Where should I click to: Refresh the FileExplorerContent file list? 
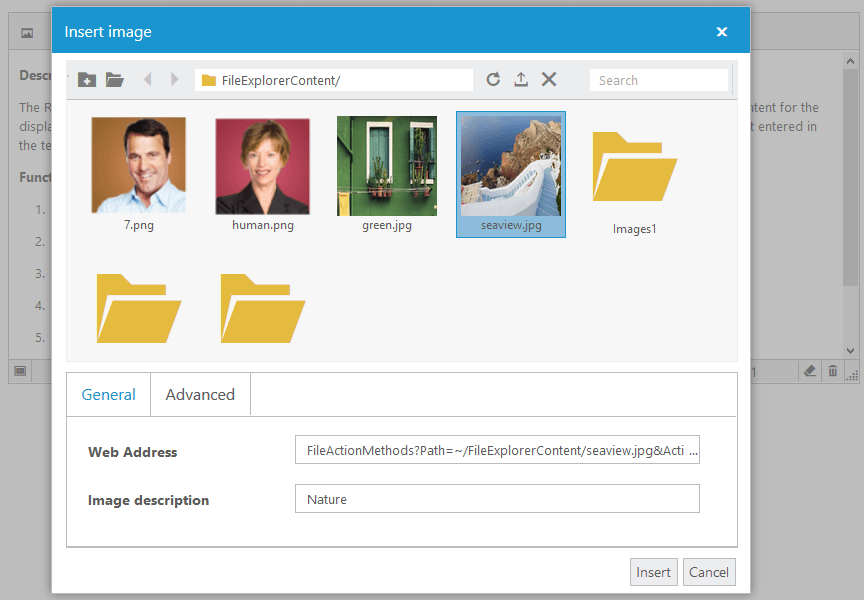pos(493,79)
